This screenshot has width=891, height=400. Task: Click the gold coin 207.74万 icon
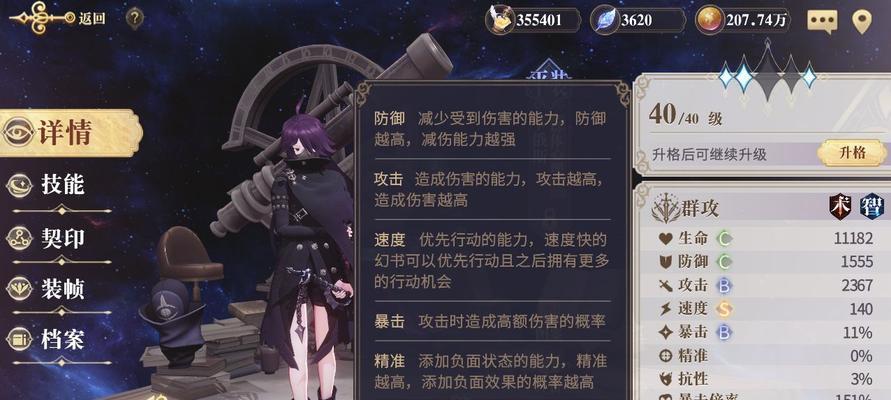tap(710, 20)
